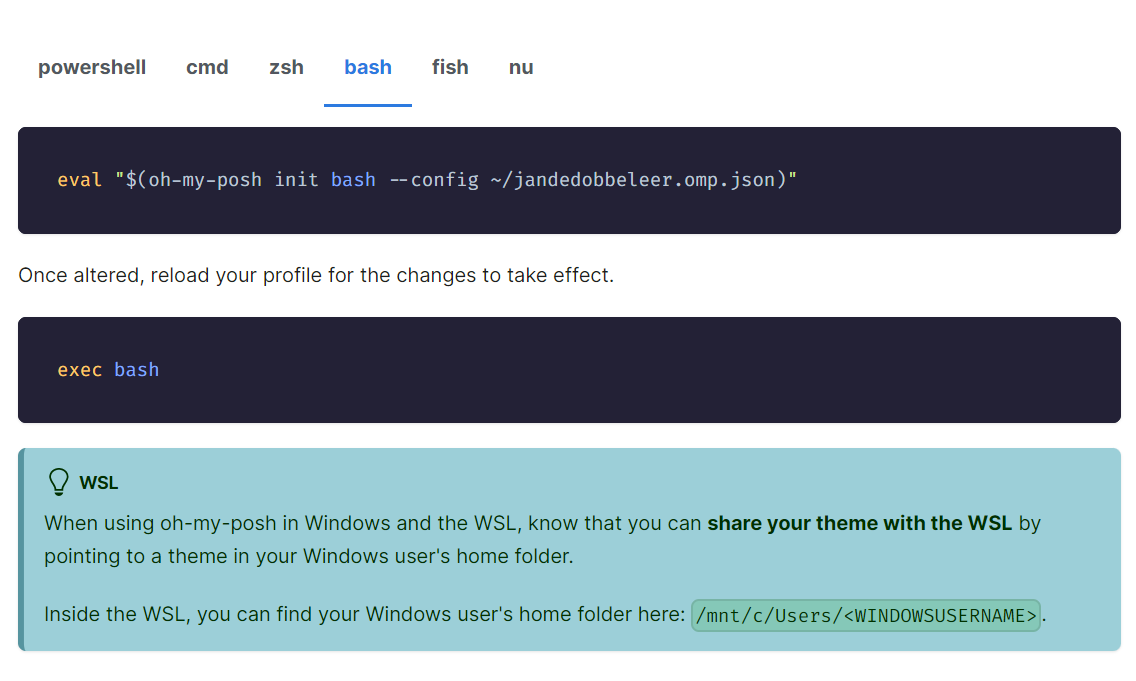Click the eval keyword in the code block
1136x681 pixels.
click(79, 180)
